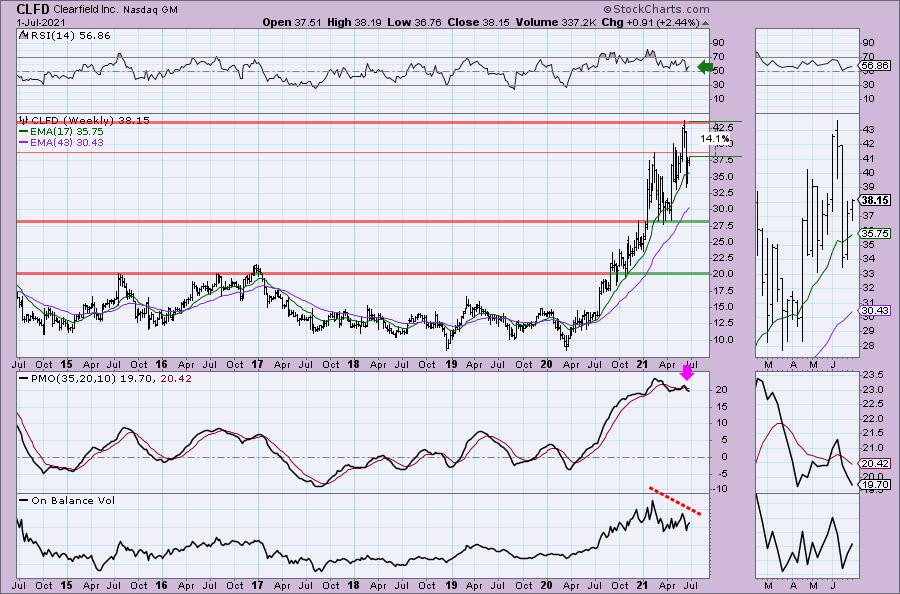Click the 38.15 price tag in zoom panel
This screenshot has width=900, height=594.
[875, 200]
